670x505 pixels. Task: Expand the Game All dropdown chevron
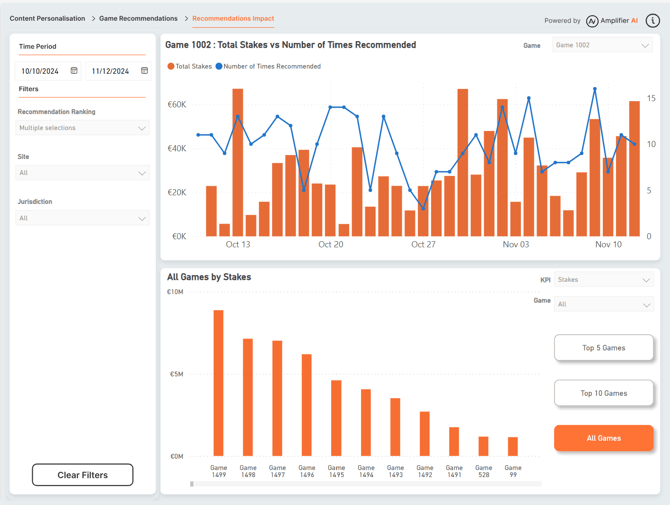(x=646, y=304)
